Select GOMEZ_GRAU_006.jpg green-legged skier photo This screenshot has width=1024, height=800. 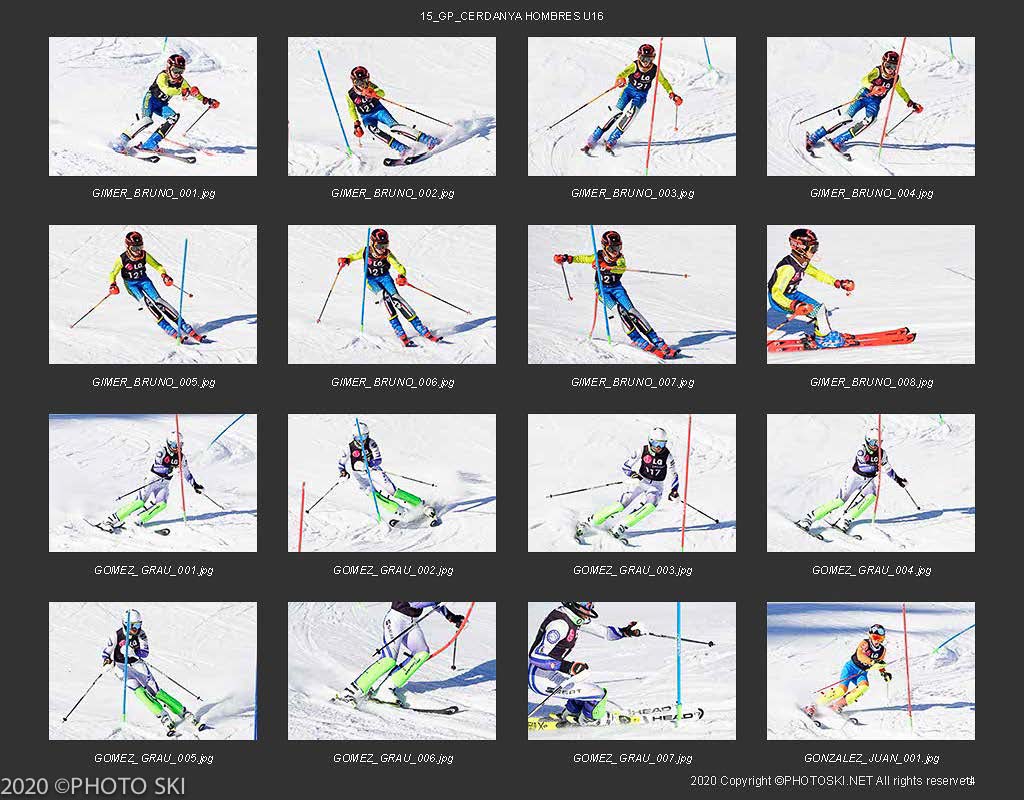pos(392,671)
